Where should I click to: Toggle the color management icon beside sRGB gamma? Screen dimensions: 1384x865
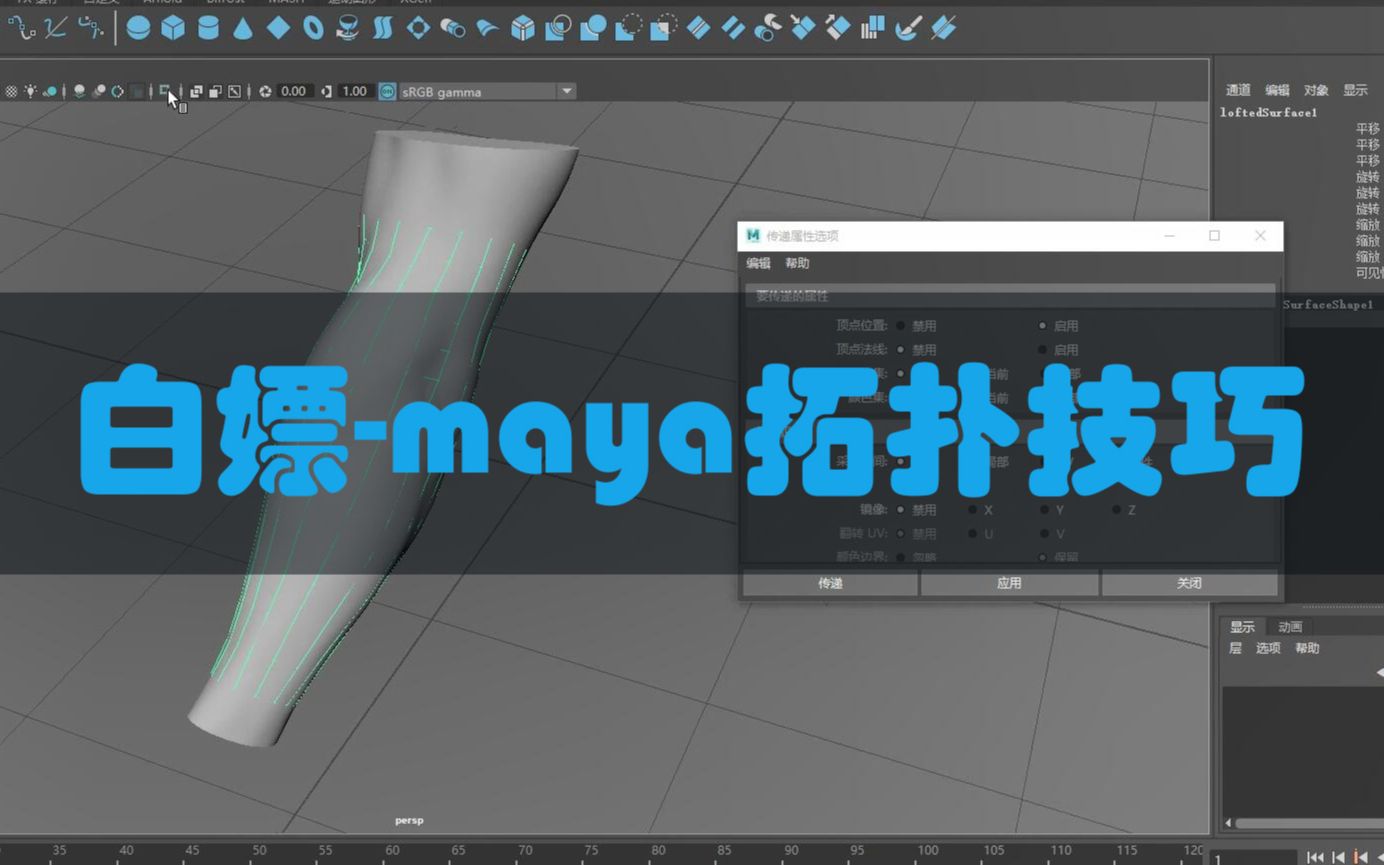(387, 91)
